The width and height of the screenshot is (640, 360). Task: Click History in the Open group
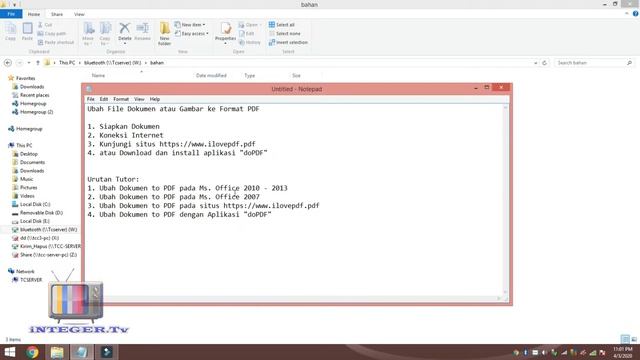(250, 42)
